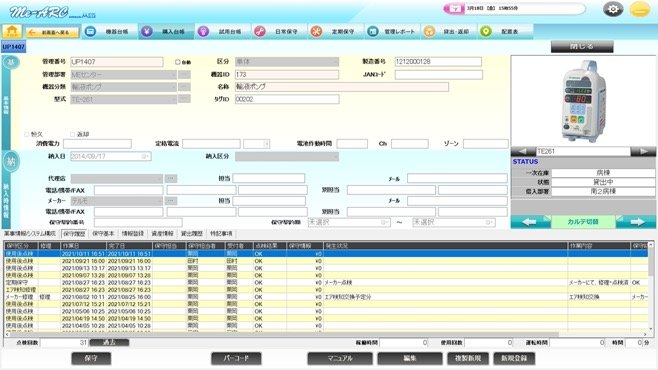Open the 納入区分 dropdown
This screenshot has width=658, height=370.
click(287, 156)
